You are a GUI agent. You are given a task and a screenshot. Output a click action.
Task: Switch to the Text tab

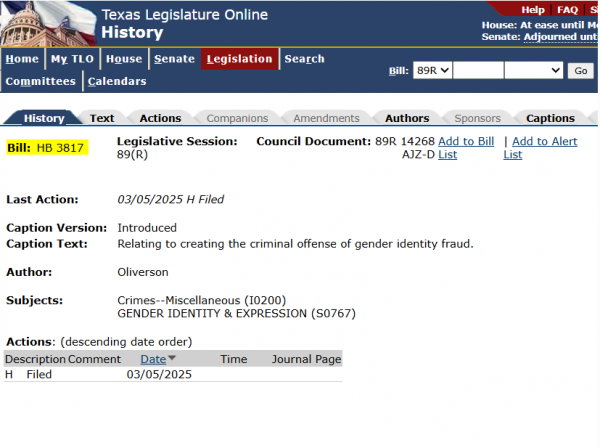(102, 118)
